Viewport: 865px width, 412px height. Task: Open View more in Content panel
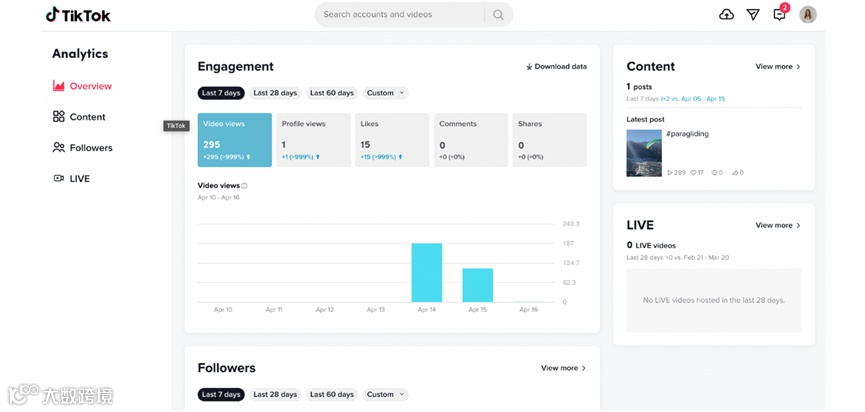point(778,67)
